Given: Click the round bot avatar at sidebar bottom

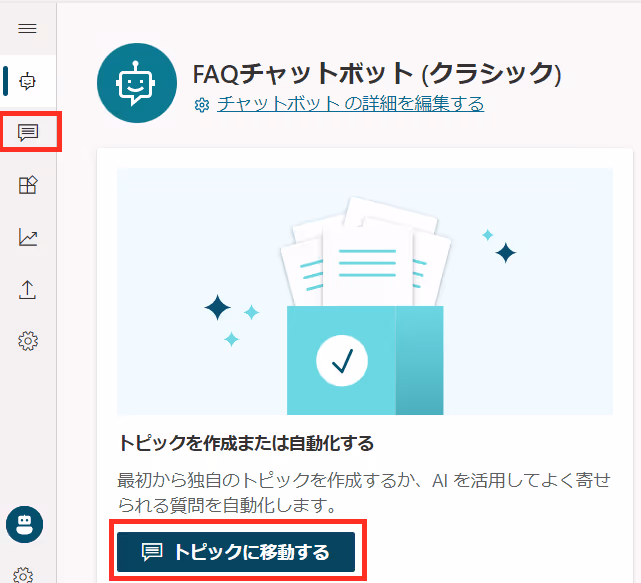Looking at the screenshot, I should tap(25, 524).
